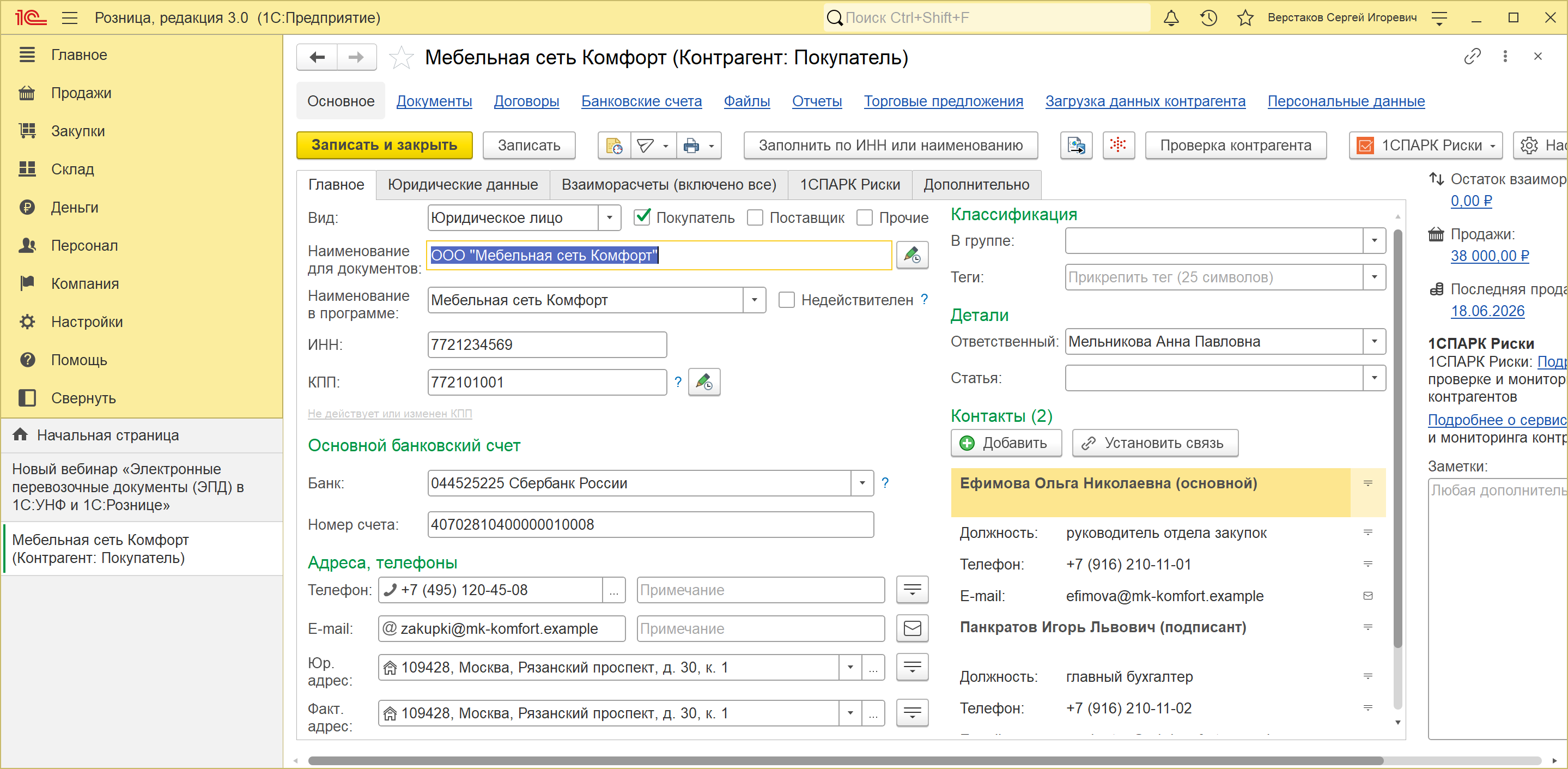Open last sale date 18.06.2026 link
1568x769 pixels.
click(1488, 311)
